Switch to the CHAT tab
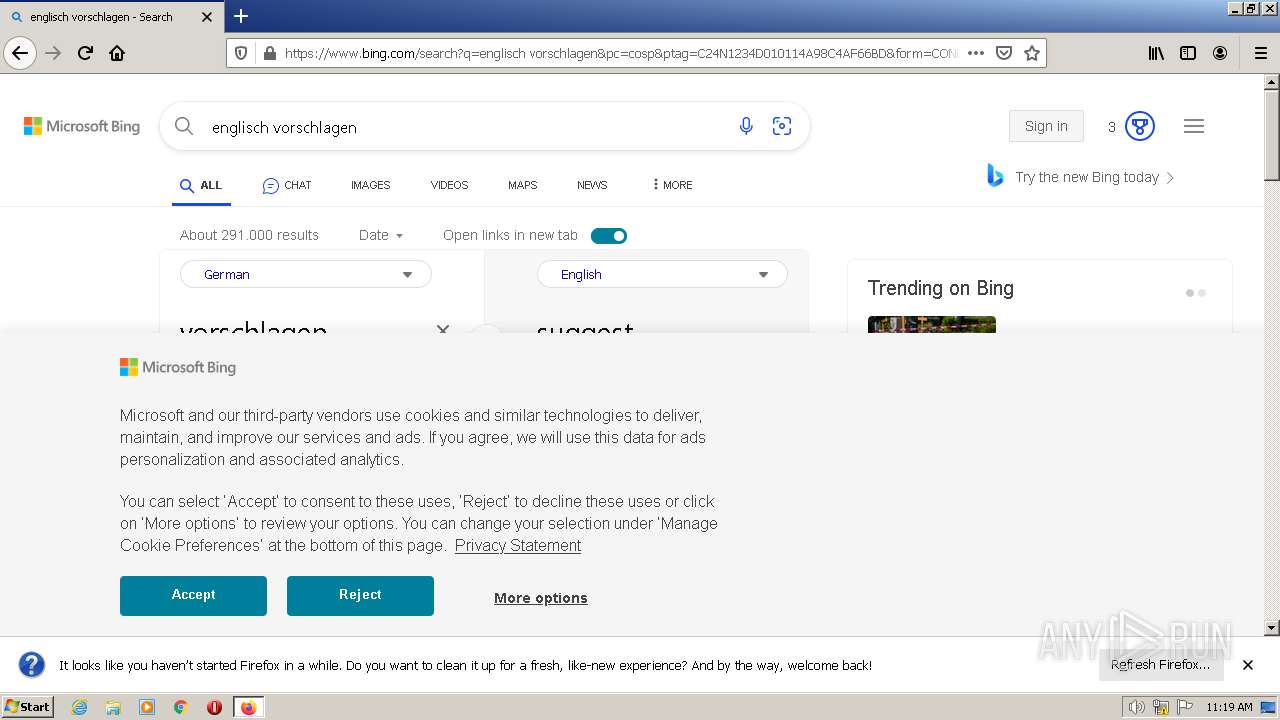Image resolution: width=1280 pixels, height=720 pixels. [287, 185]
